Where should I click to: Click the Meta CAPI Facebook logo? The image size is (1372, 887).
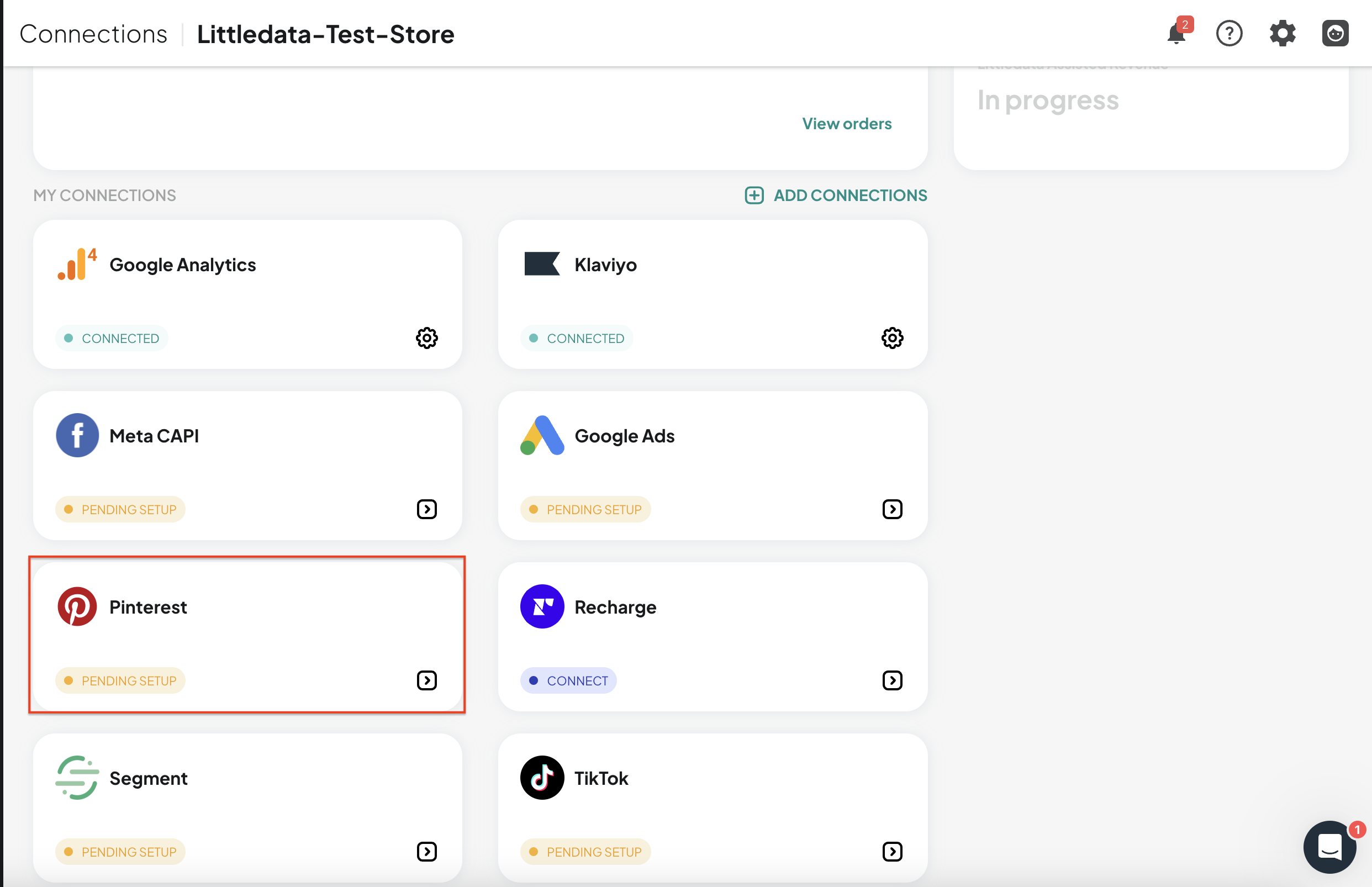pos(77,435)
